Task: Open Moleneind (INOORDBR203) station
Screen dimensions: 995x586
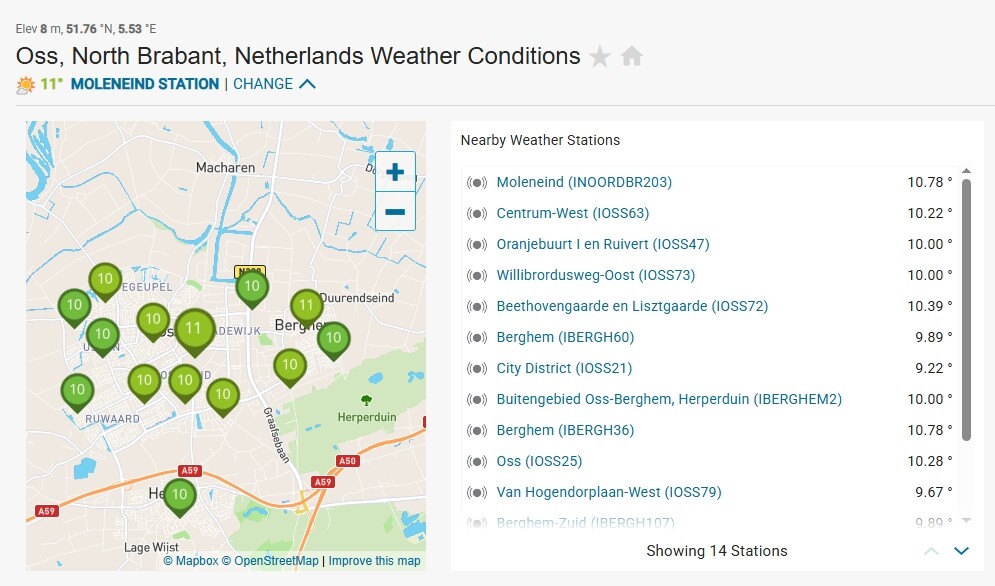Action: tap(584, 183)
